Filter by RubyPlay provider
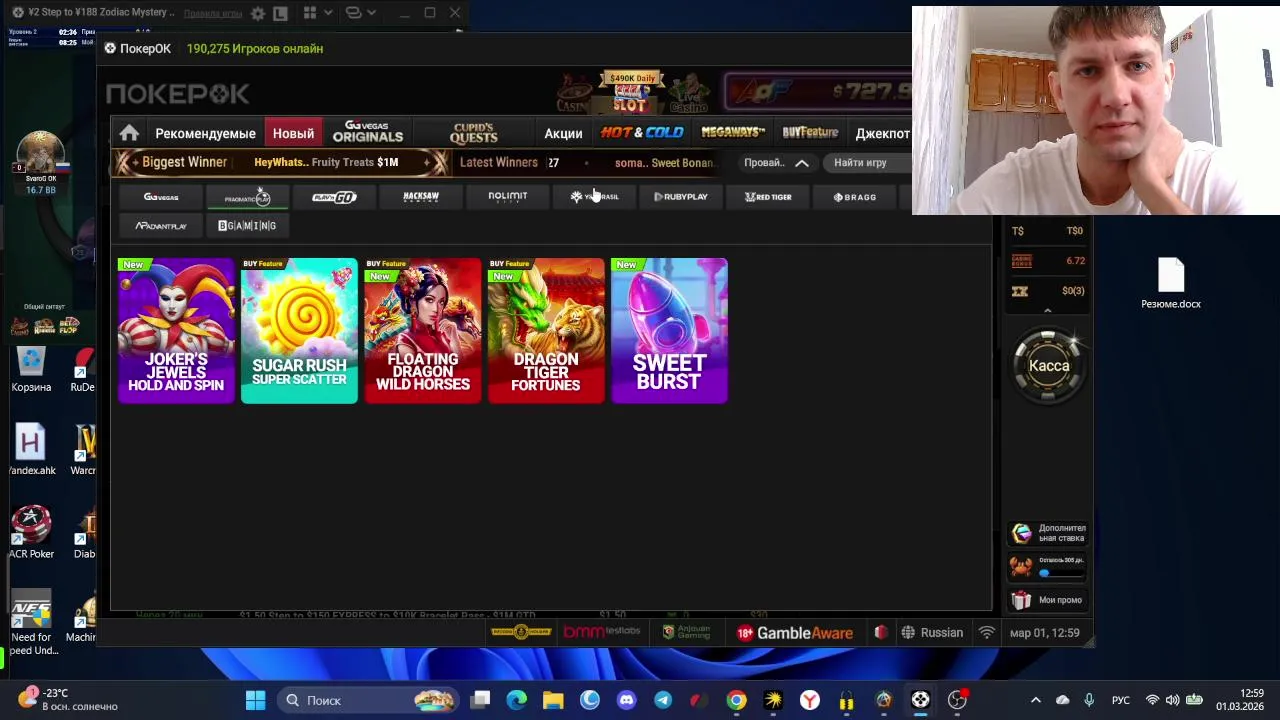The height and width of the screenshot is (720, 1280). click(681, 197)
